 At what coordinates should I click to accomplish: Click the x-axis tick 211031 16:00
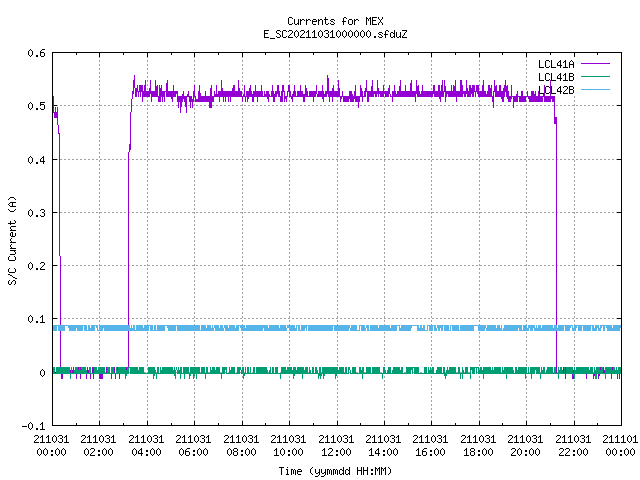[x=431, y=446]
